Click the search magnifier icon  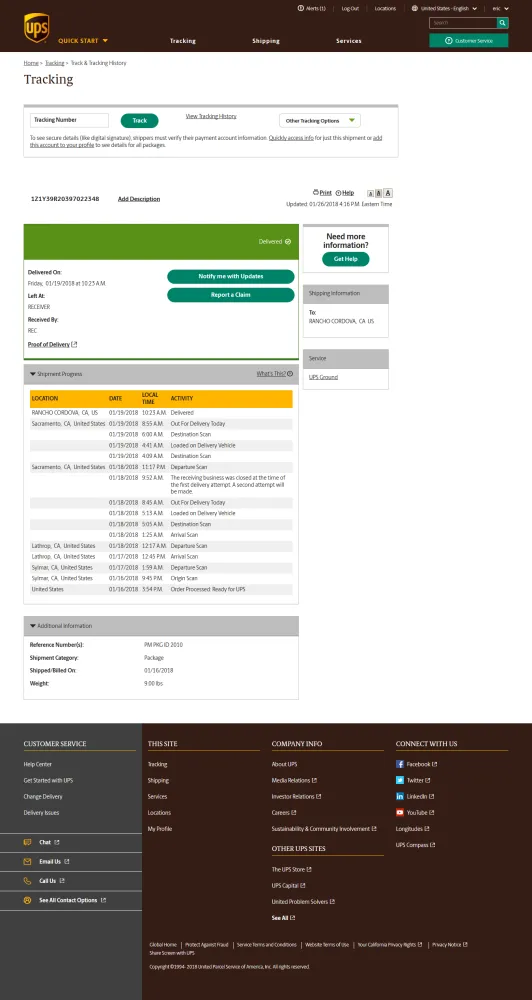pyautogui.click(x=503, y=23)
